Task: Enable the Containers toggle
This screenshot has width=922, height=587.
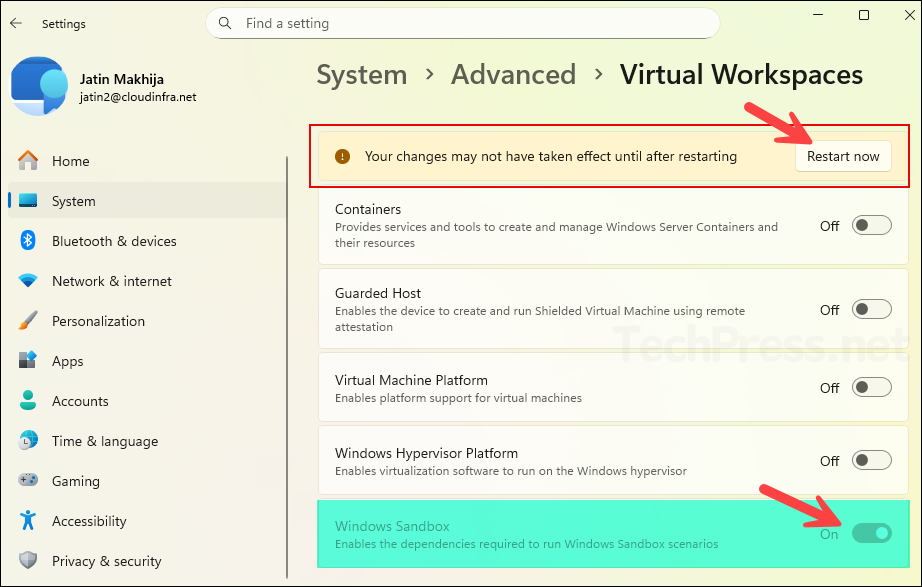Action: click(x=870, y=224)
